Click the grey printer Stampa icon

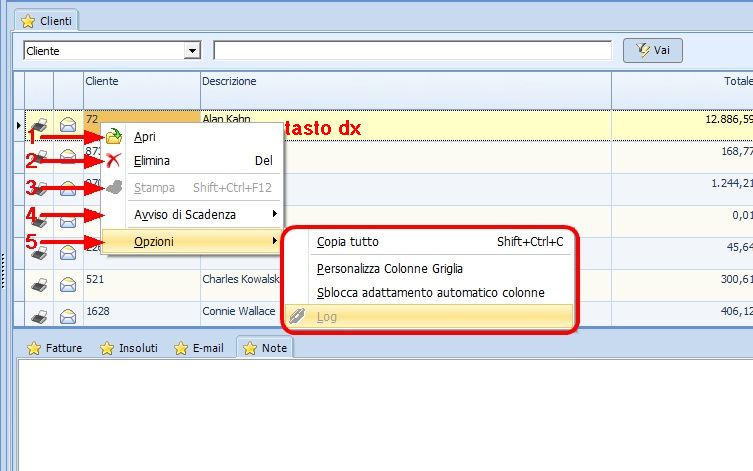114,187
